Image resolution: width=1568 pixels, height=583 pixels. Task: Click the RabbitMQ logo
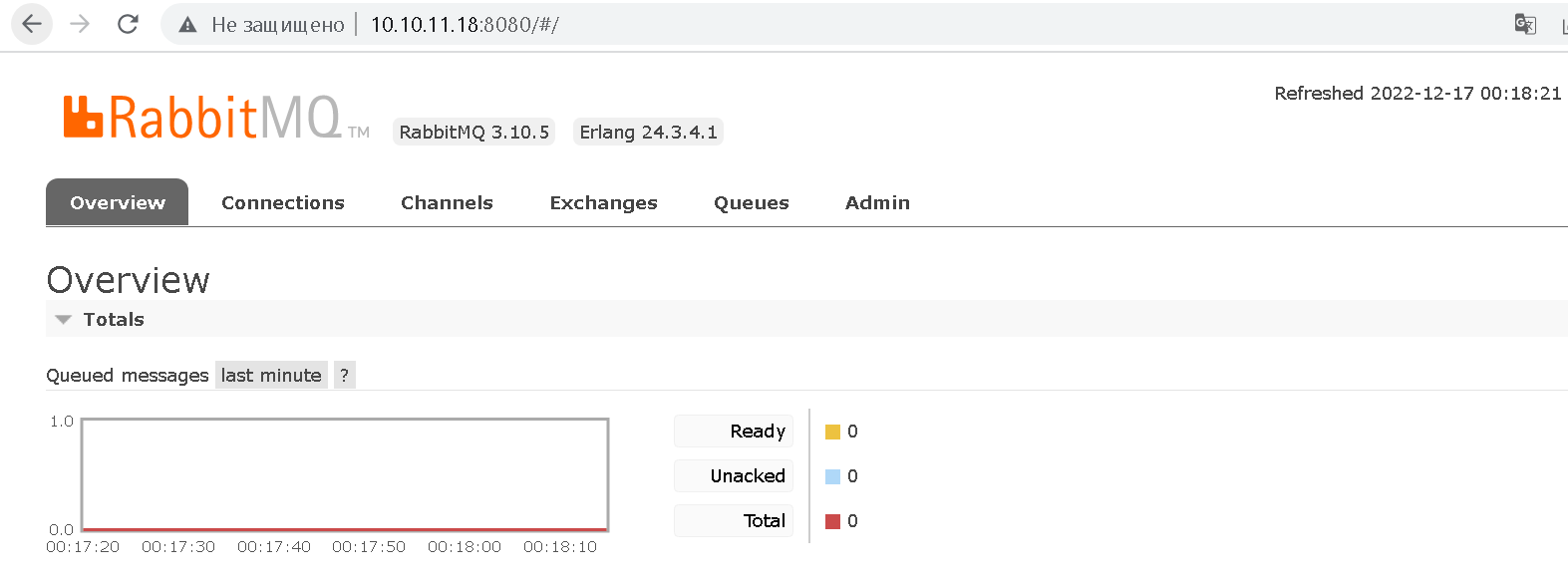pyautogui.click(x=203, y=118)
